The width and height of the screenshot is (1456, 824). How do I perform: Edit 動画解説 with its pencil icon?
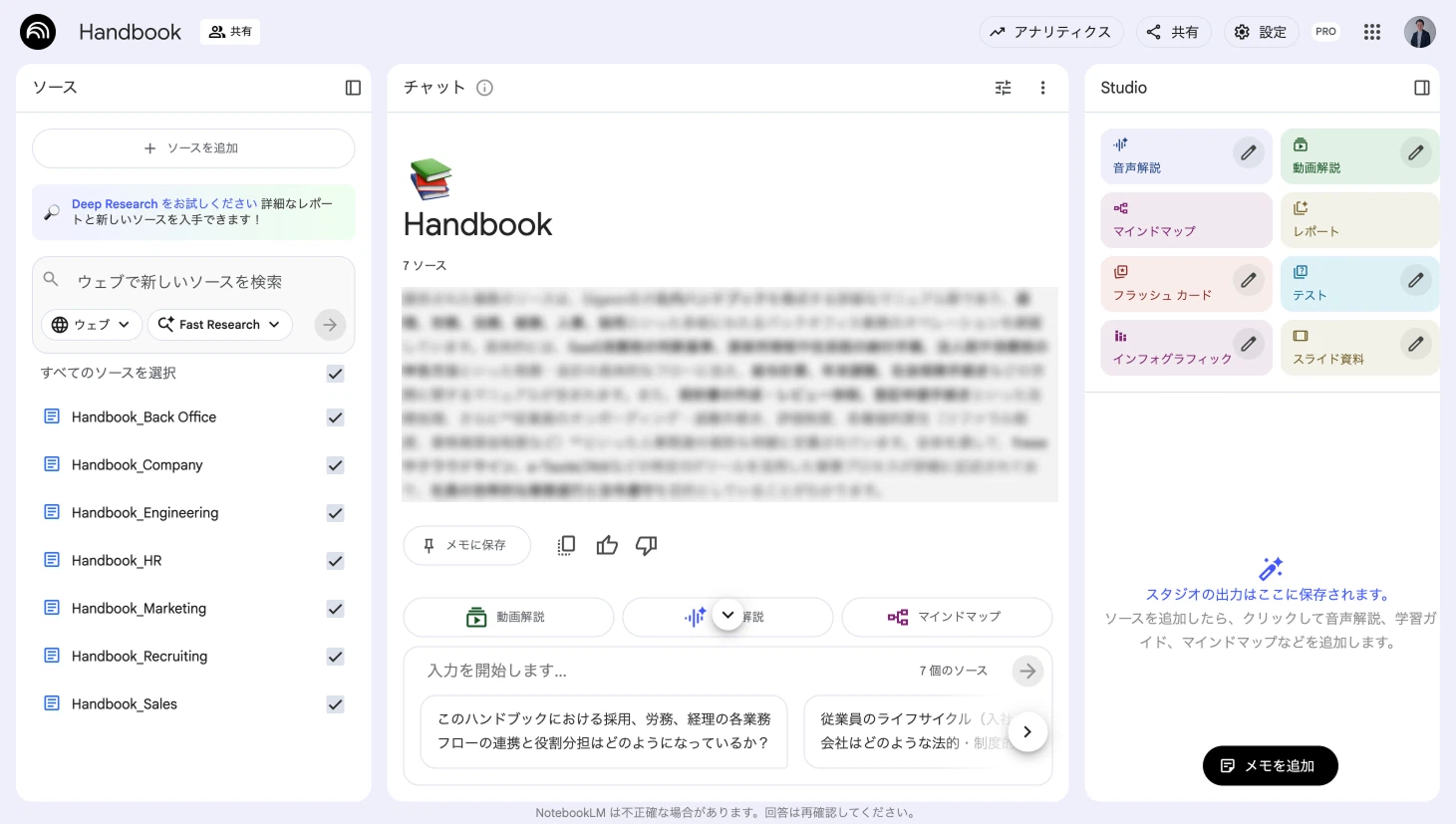[1415, 152]
